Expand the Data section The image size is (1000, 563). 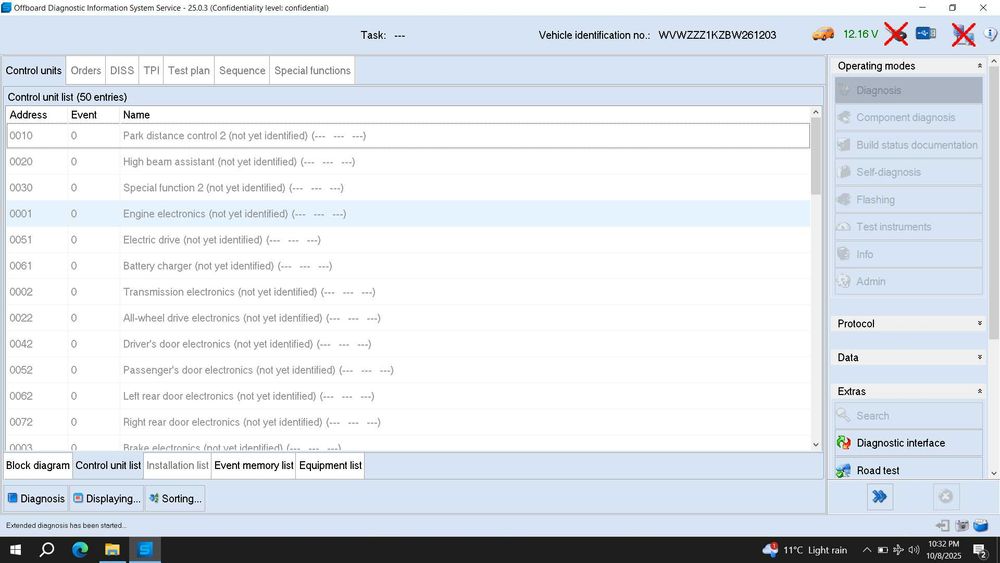point(980,357)
